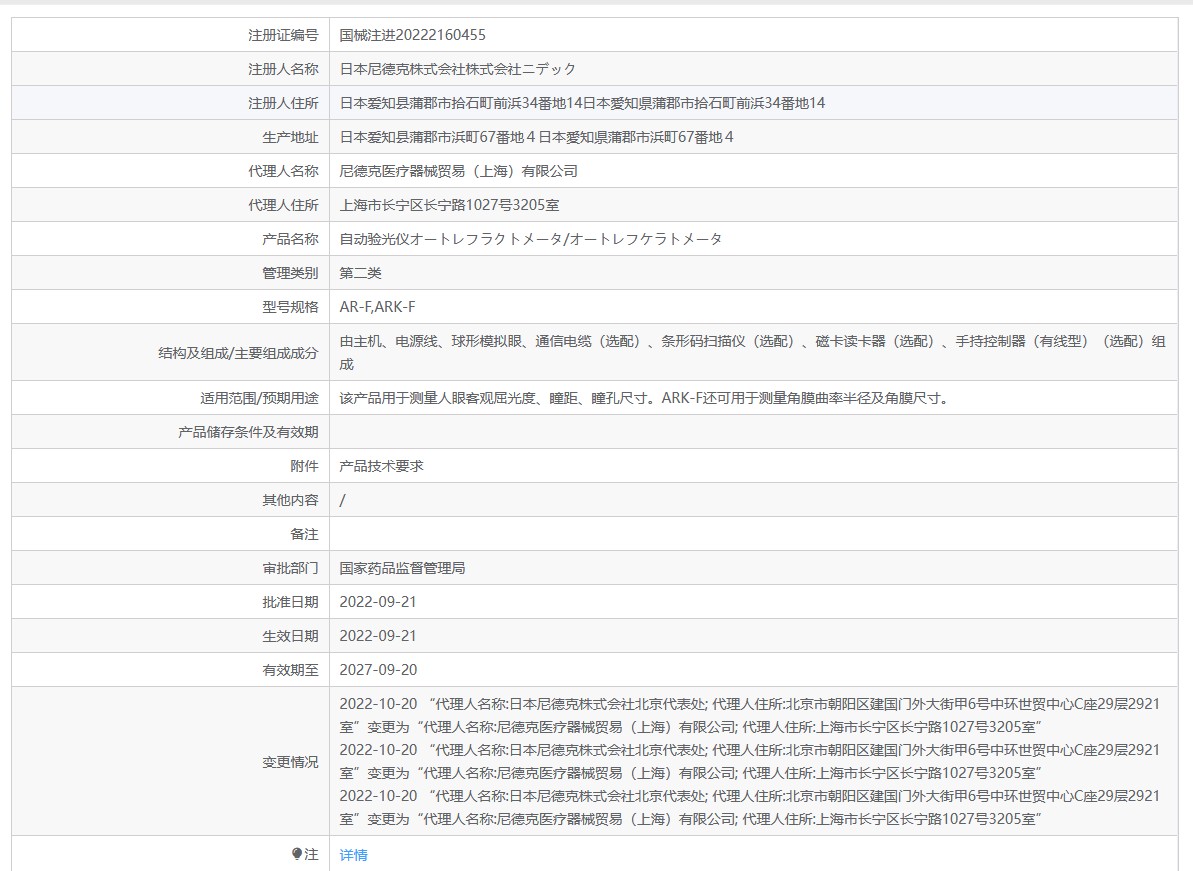Click the 变更情况 label

coord(290,761)
